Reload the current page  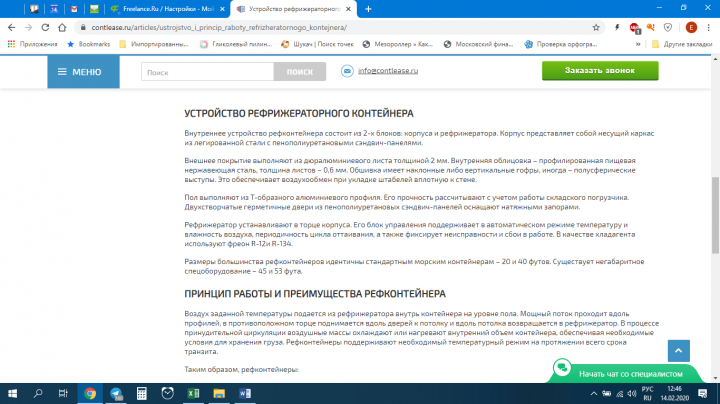pyautogui.click(x=45, y=28)
